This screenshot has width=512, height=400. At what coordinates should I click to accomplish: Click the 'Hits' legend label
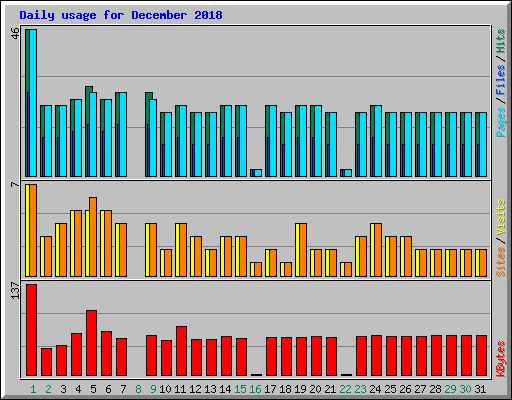(501, 41)
